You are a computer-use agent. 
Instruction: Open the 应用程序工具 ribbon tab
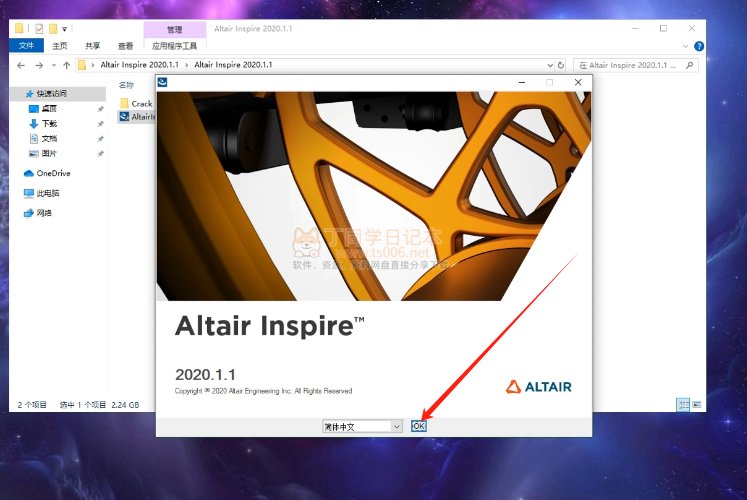coord(174,46)
